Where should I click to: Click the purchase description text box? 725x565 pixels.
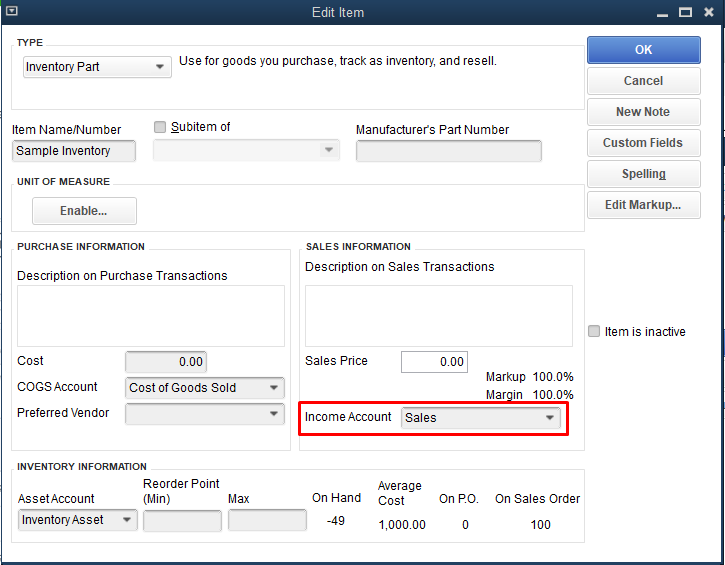pyautogui.click(x=150, y=316)
